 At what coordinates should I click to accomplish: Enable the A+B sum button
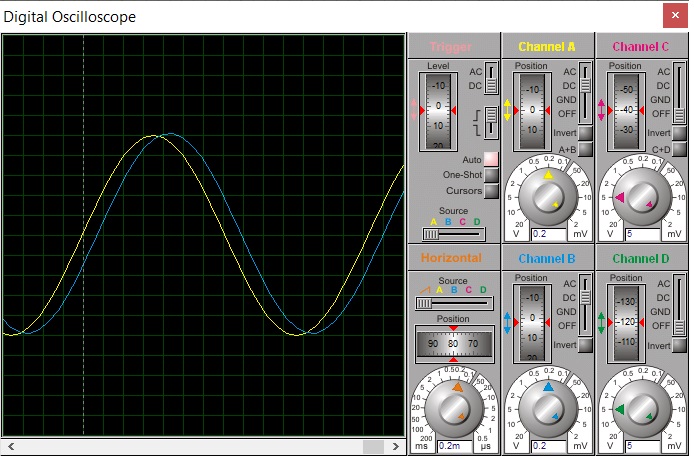pos(585,149)
